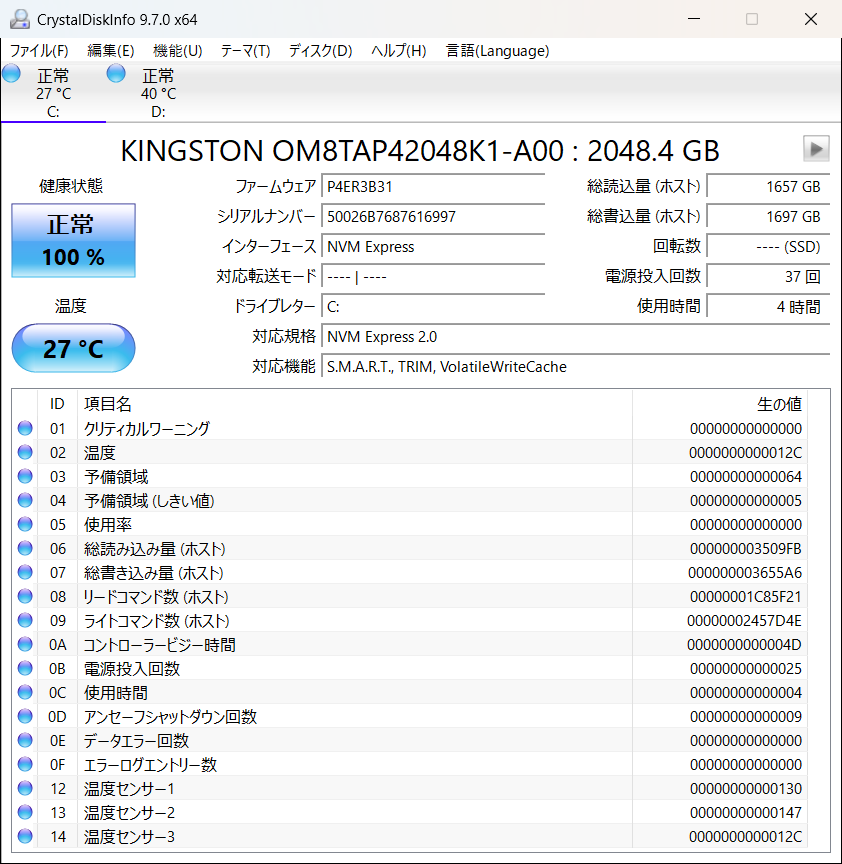Click status dot for ID 05 使用率

25,524
